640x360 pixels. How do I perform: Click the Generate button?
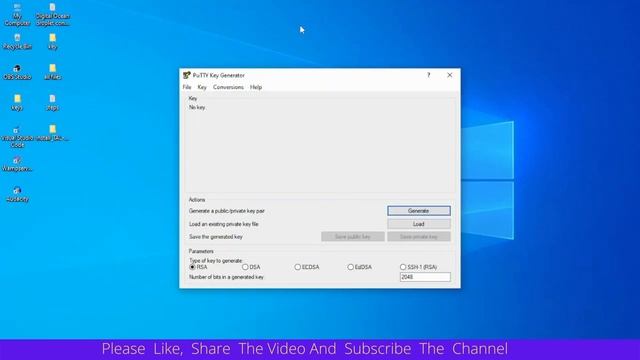(419, 211)
